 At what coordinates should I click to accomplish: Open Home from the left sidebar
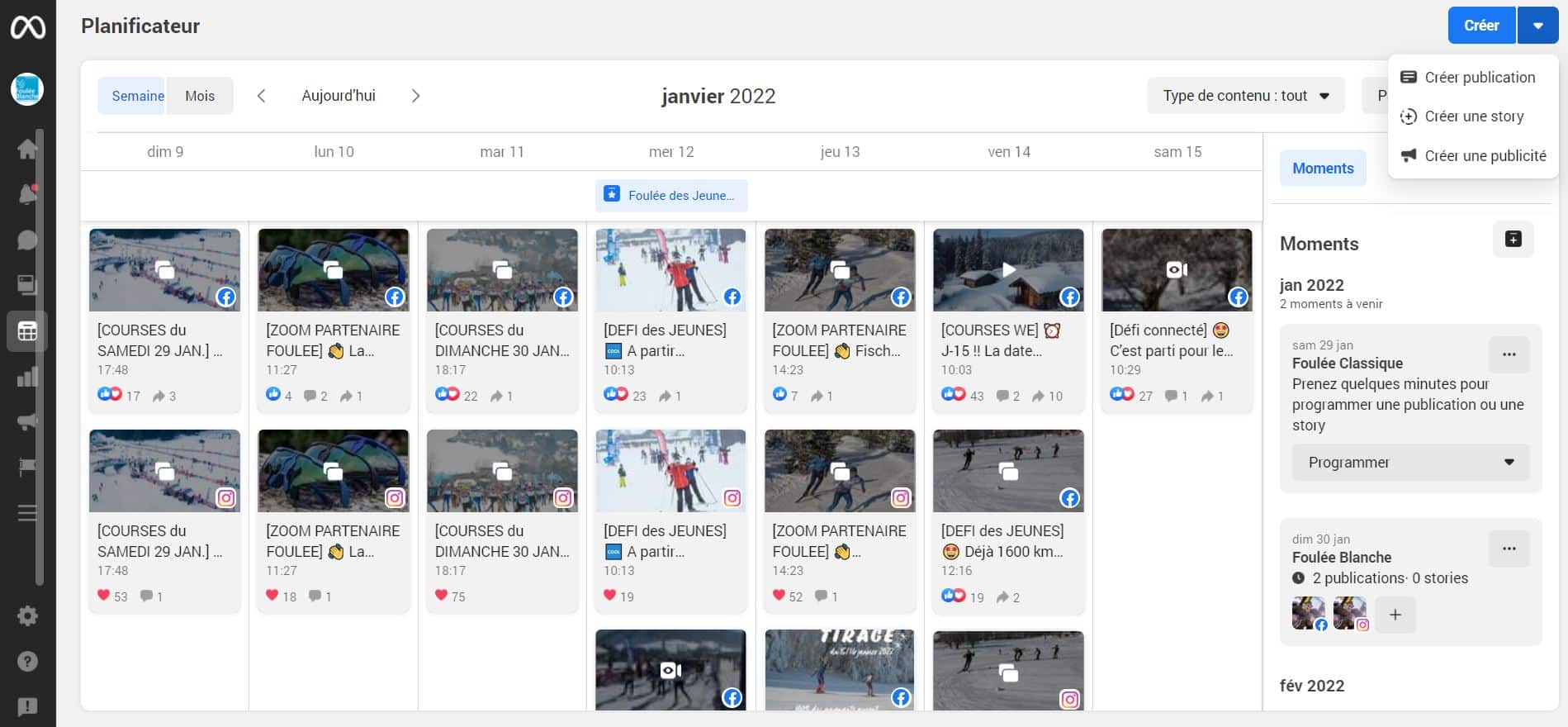point(27,149)
